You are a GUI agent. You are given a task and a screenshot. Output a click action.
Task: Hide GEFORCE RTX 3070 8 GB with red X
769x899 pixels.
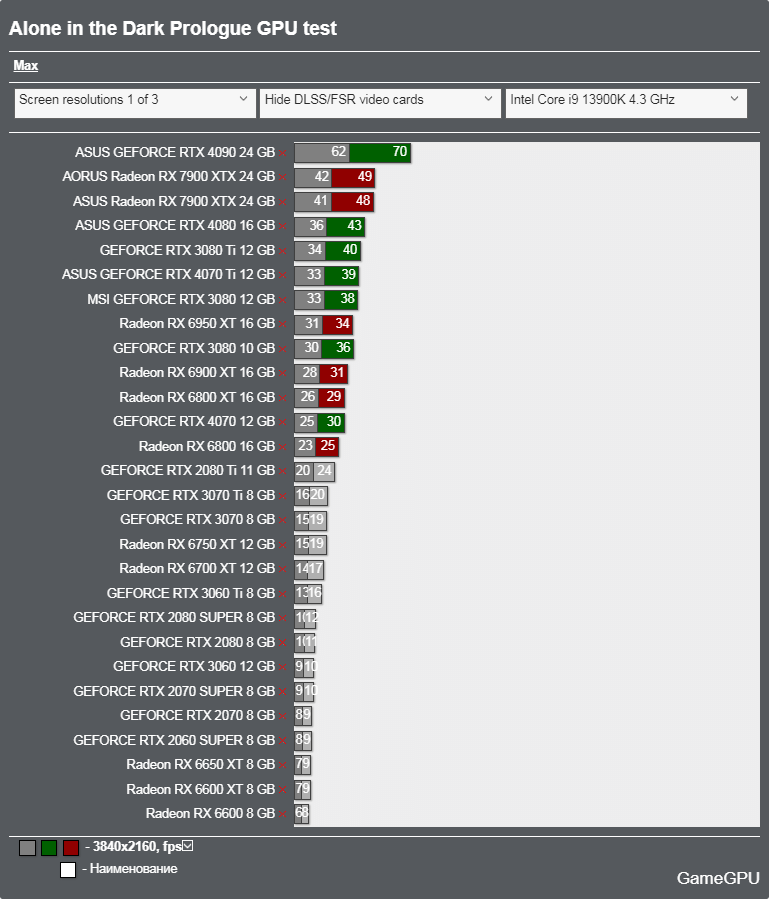pos(283,520)
